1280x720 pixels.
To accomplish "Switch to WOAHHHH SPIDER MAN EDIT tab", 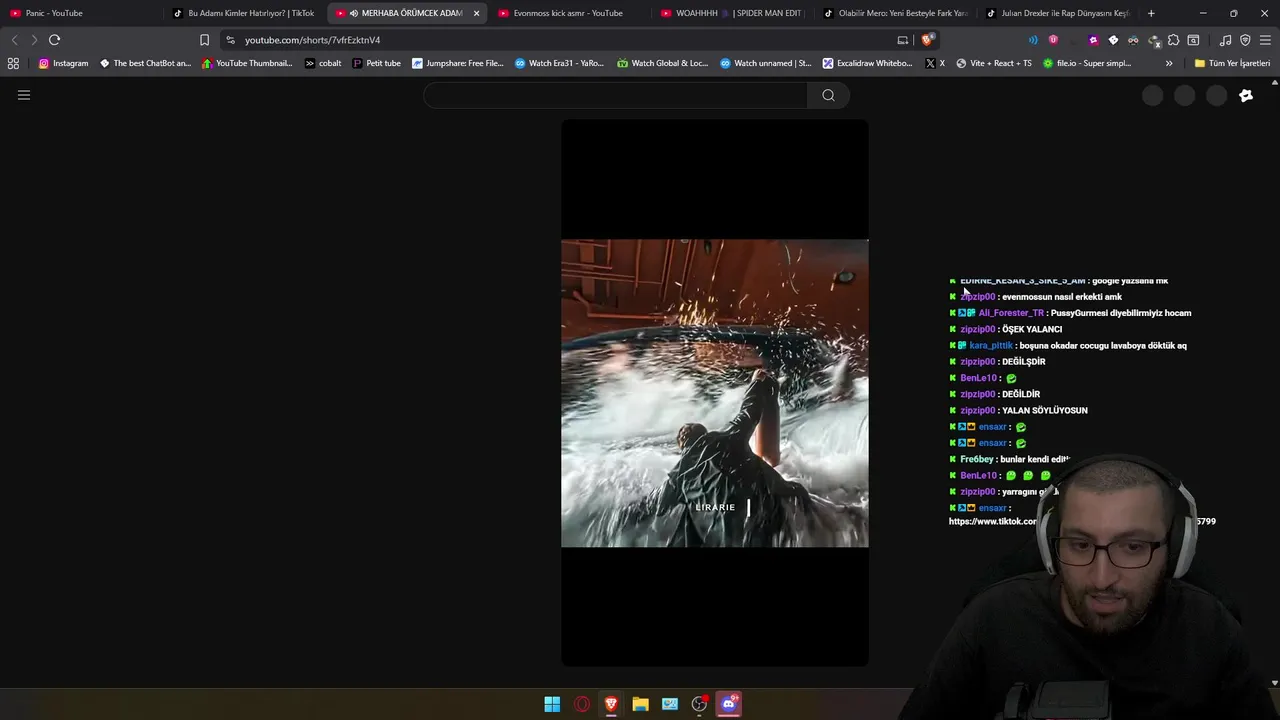I will coord(733,13).
